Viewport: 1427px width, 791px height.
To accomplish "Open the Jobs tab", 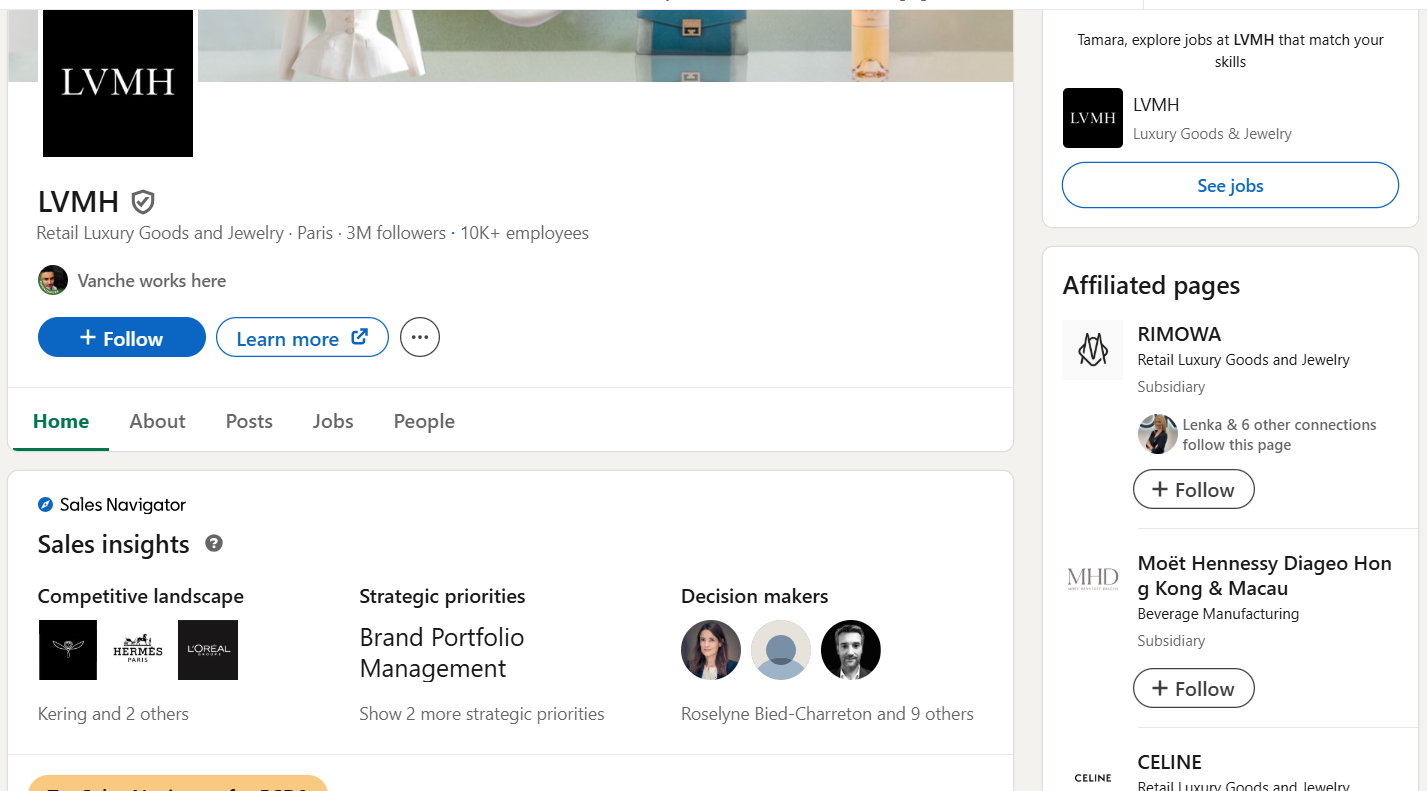I will point(333,421).
